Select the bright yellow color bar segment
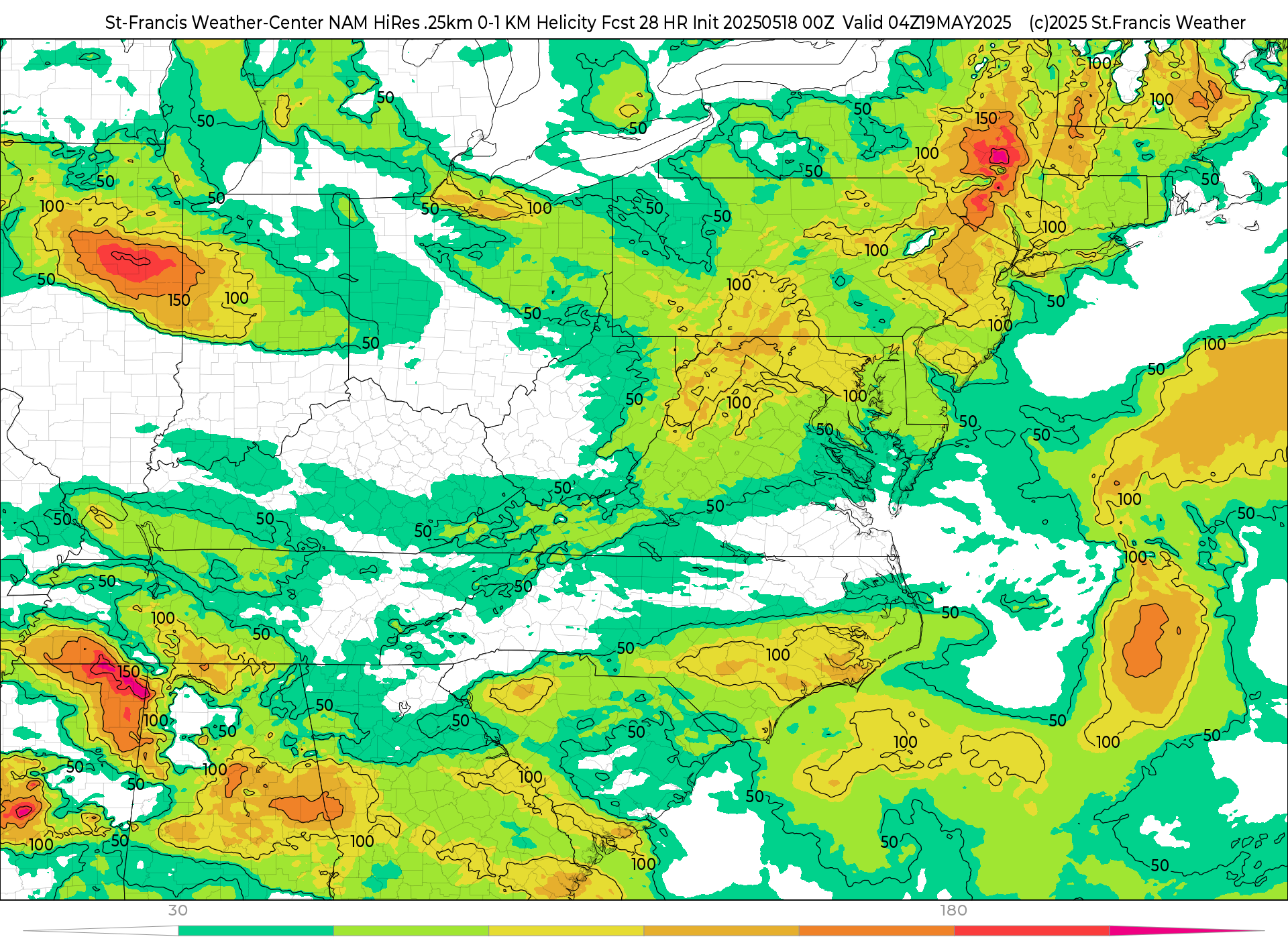 point(566,930)
